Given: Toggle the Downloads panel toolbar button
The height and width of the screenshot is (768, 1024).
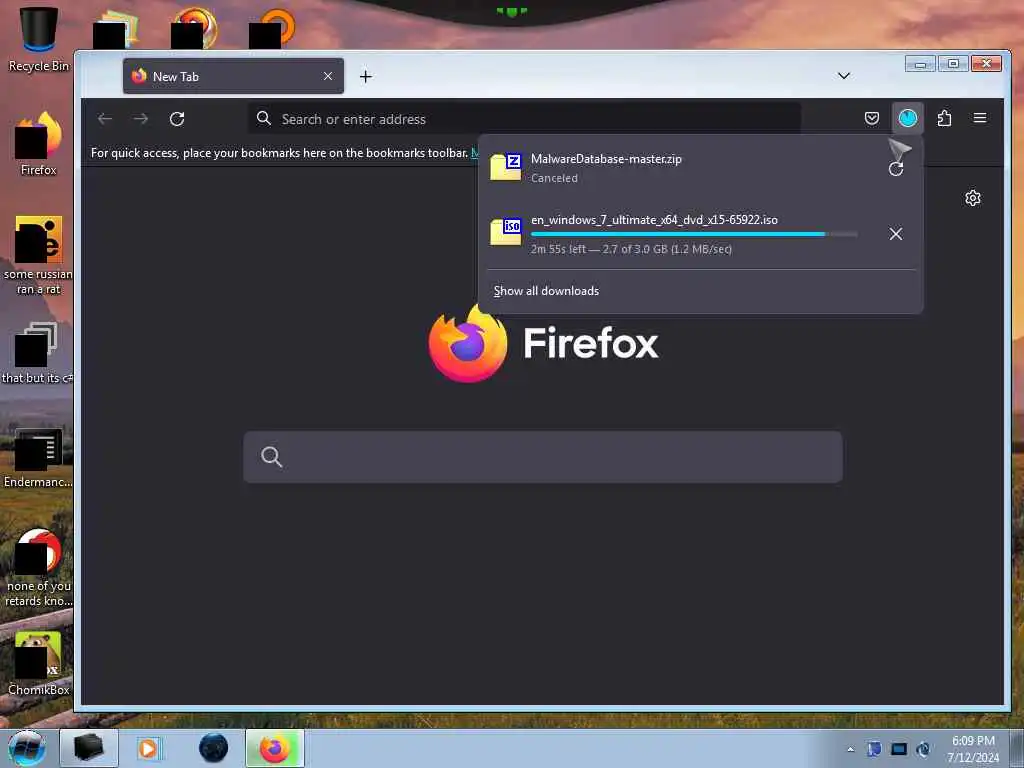Looking at the screenshot, I should pyautogui.click(x=908, y=118).
